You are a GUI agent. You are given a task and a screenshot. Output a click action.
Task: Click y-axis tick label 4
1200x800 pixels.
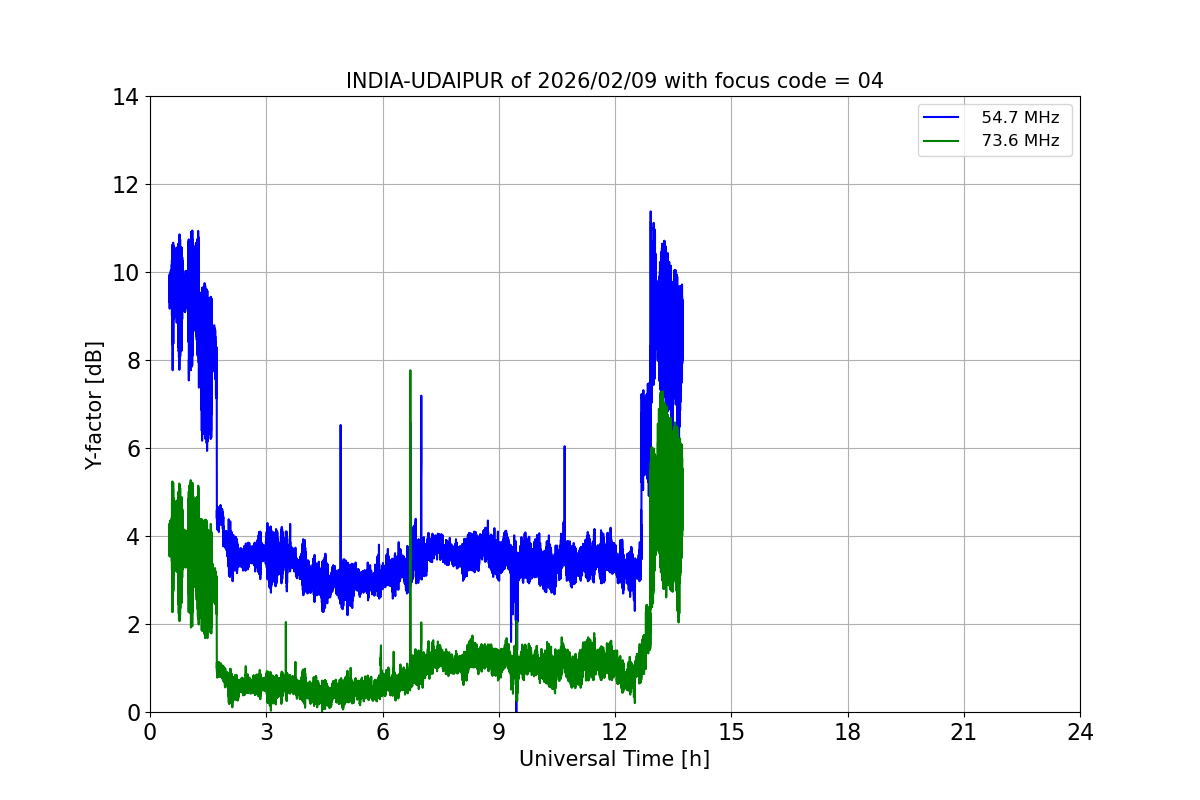tap(133, 537)
